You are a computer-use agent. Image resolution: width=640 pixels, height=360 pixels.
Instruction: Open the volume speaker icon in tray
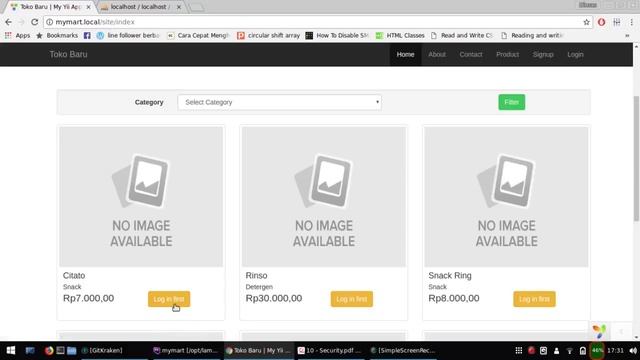[x=633, y=350]
